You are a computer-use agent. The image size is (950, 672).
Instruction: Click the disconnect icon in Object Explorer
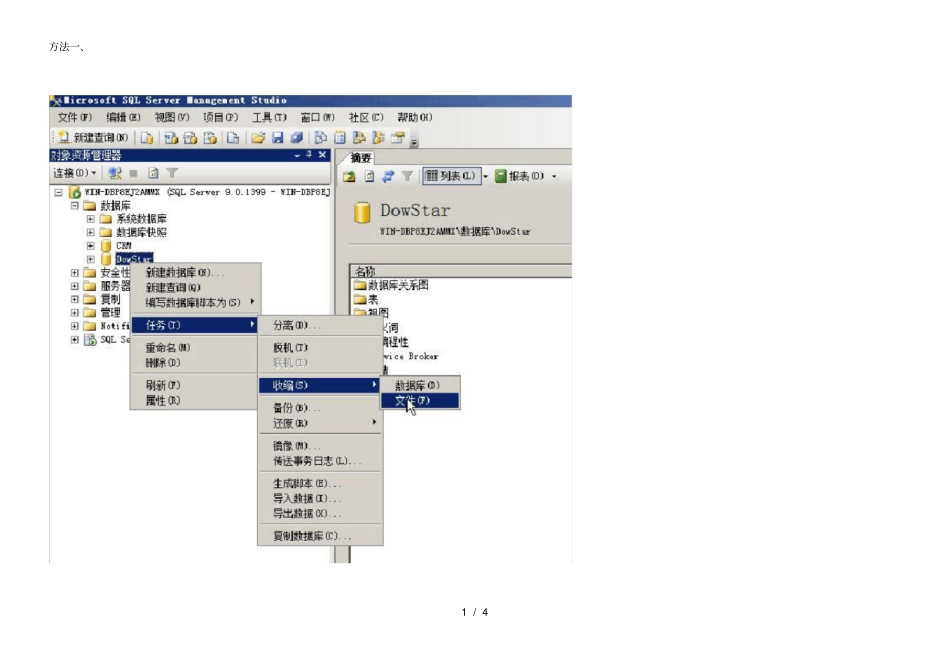click(115, 173)
